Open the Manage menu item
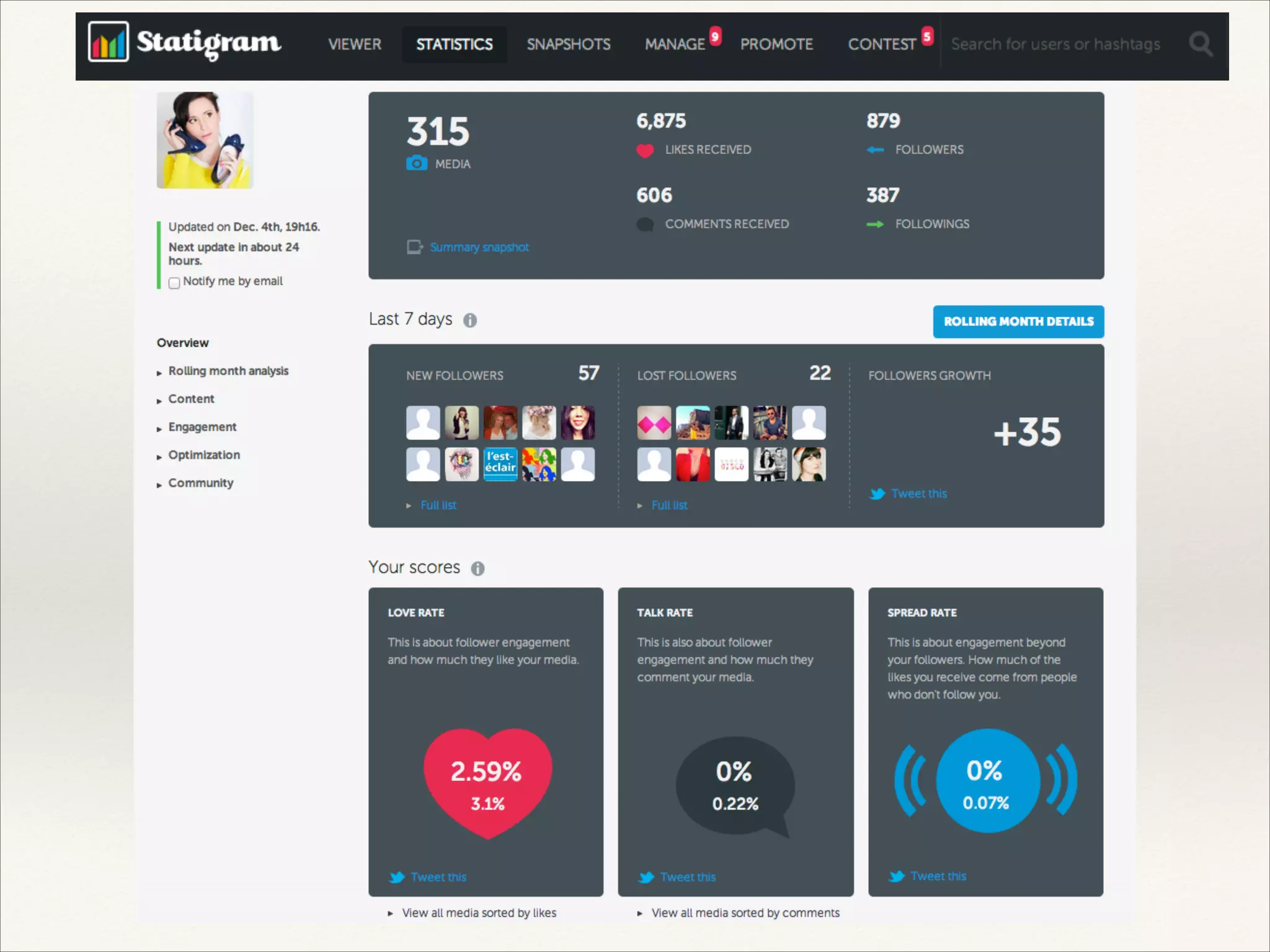The width and height of the screenshot is (1270, 952). 675,45
